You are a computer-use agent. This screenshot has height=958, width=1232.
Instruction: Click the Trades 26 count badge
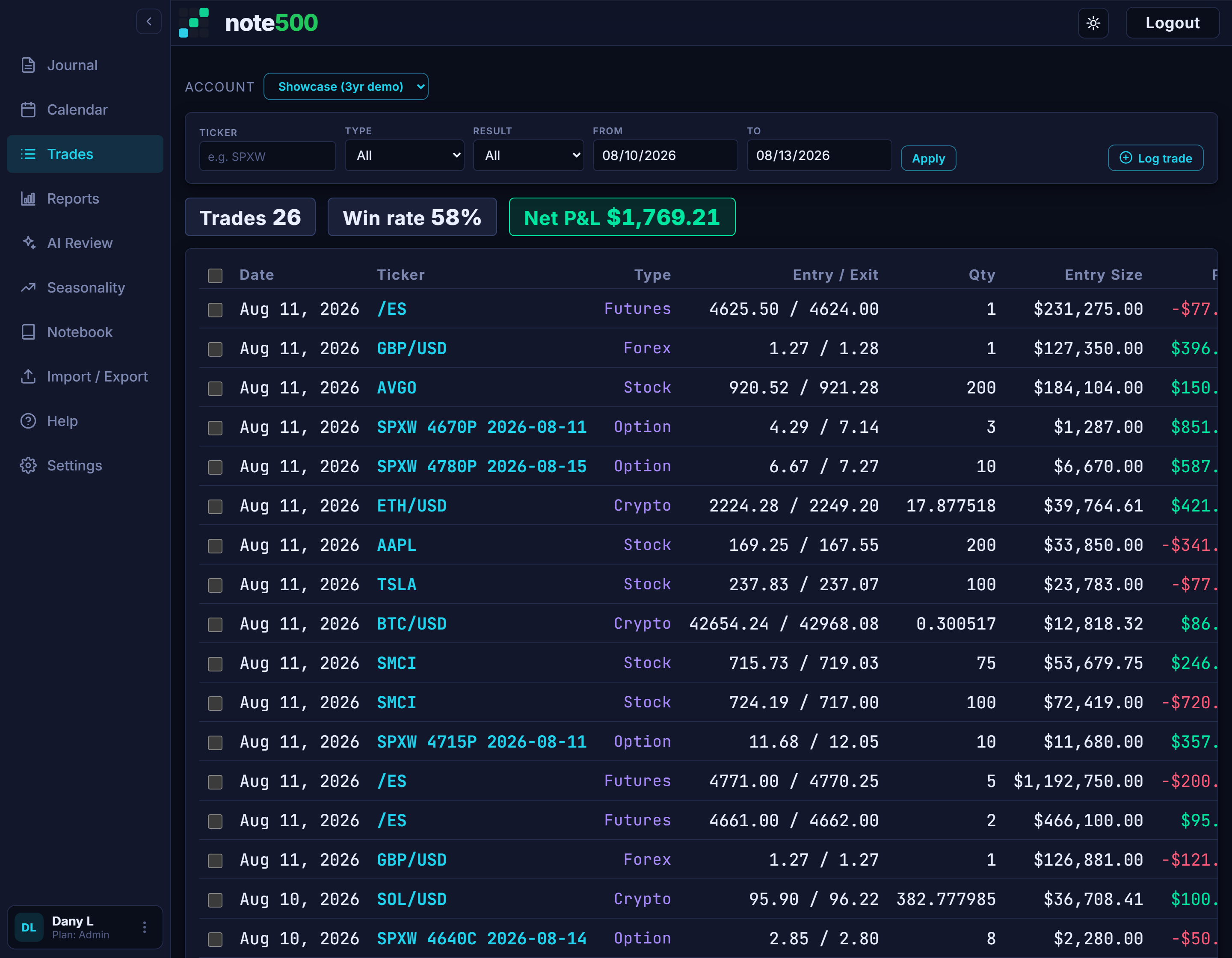click(250, 217)
